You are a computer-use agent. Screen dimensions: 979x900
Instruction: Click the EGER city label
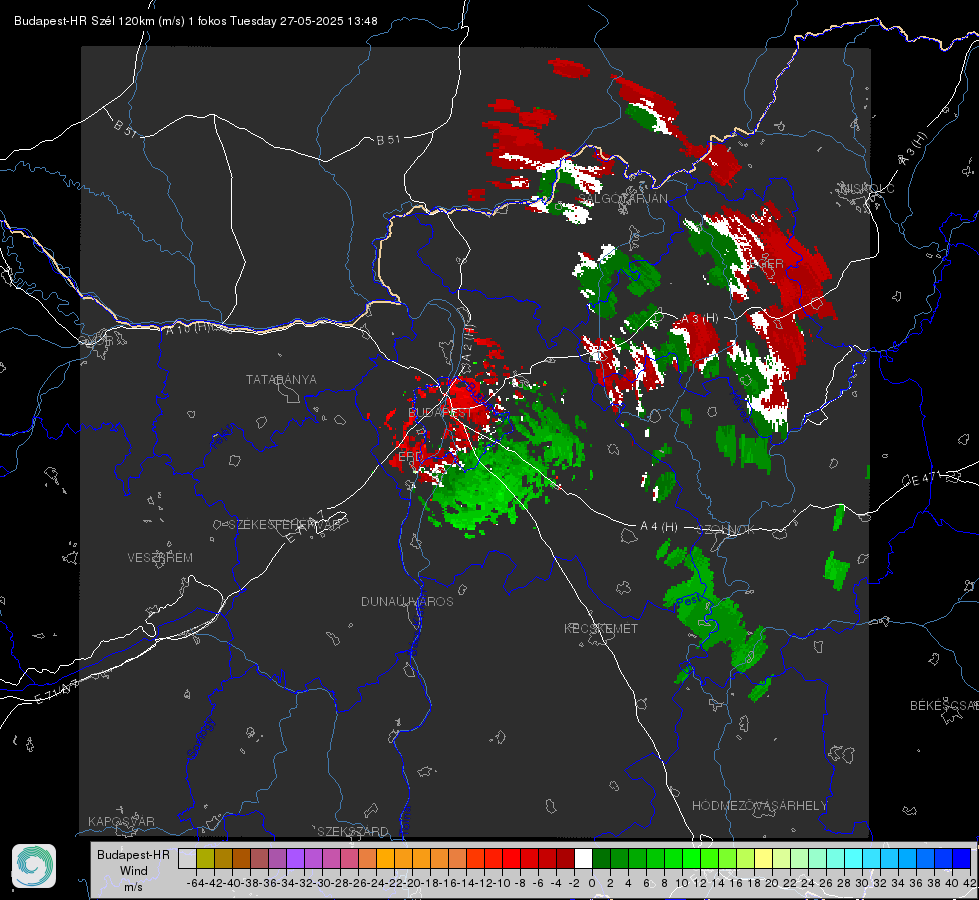coord(765,264)
